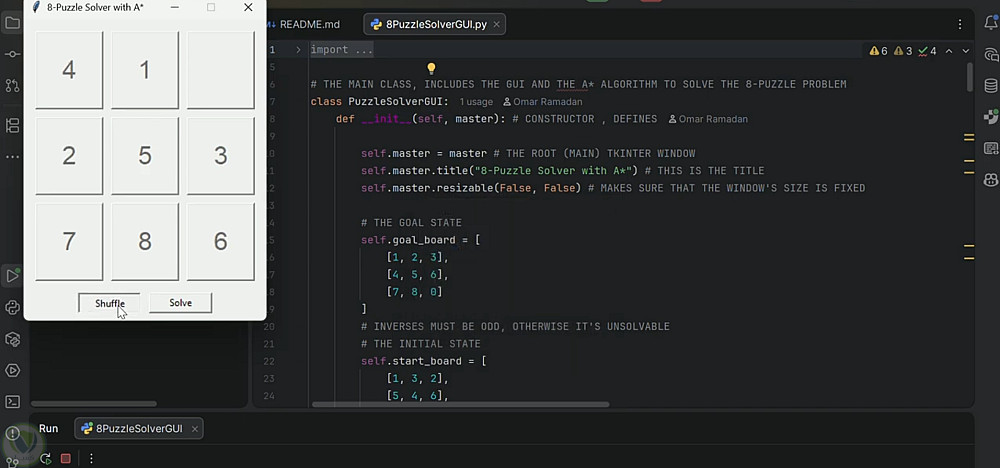Click the Omar Ramadan author hint beside __init__
Viewport: 1000px width, 468px height.
(708, 119)
